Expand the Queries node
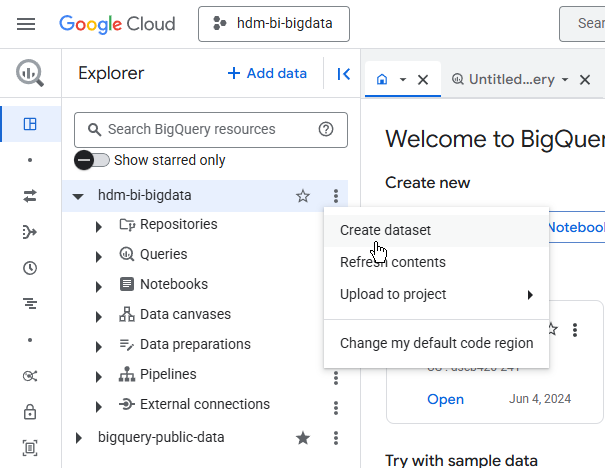605x468 pixels. click(99, 257)
